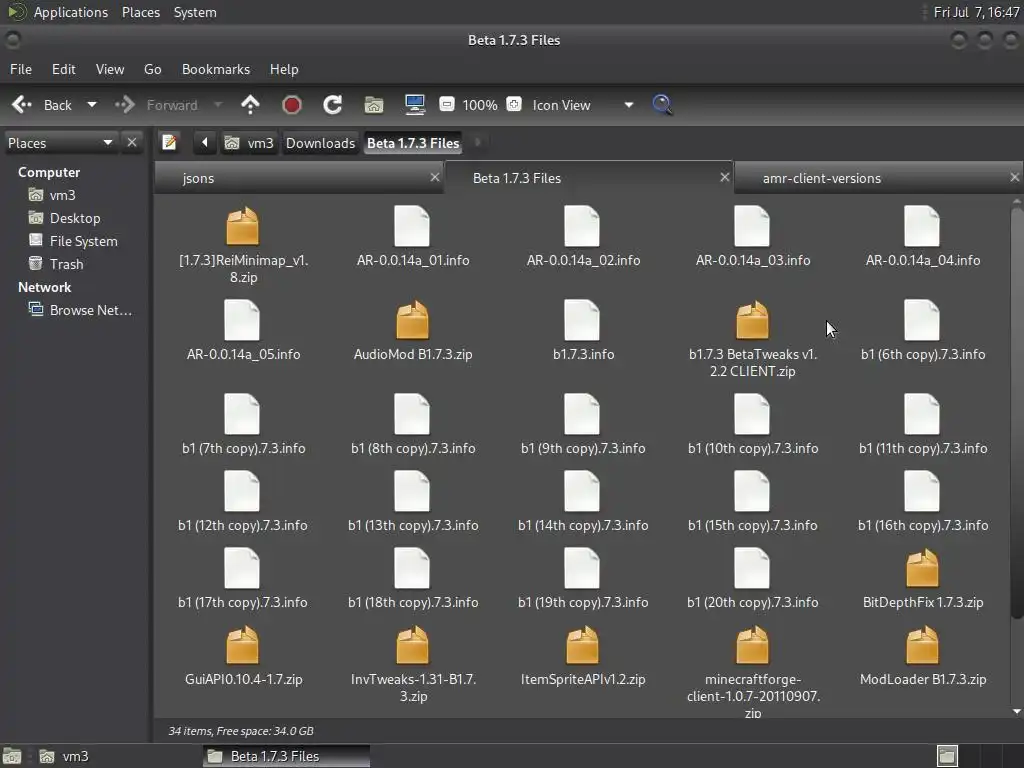Select the AR-0.0.14a_04.info file

(922, 226)
